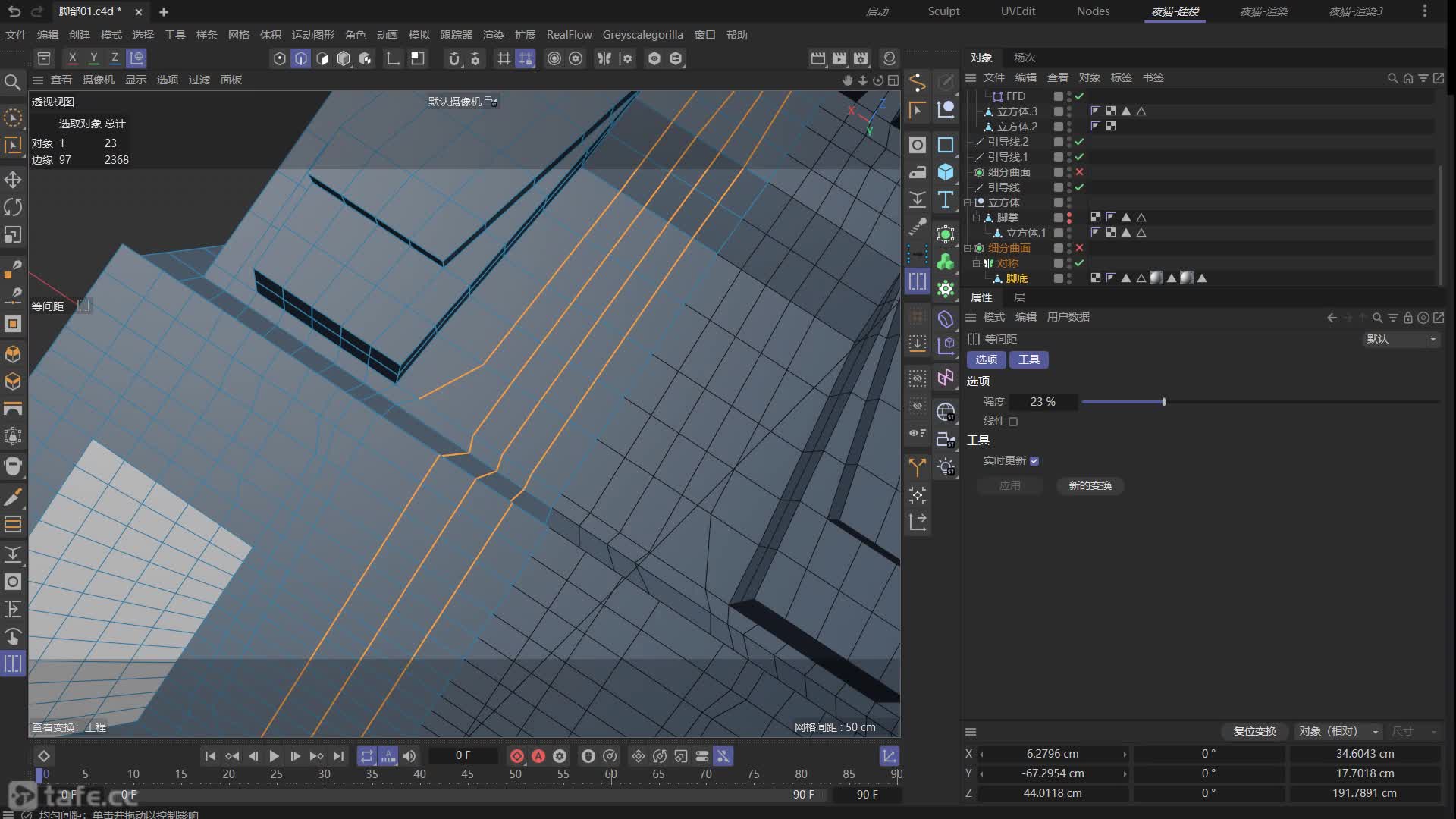Switch to the Nodes layout tab
1456x819 pixels.
(1093, 11)
